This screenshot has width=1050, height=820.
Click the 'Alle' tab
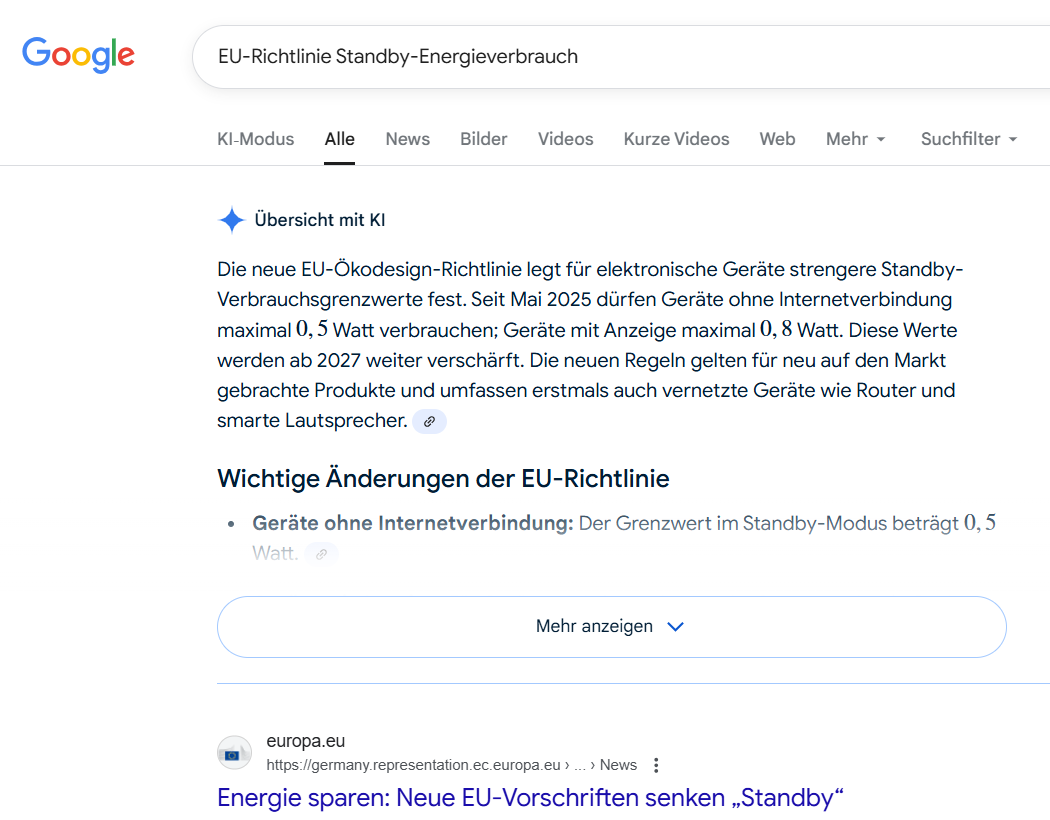tap(339, 139)
